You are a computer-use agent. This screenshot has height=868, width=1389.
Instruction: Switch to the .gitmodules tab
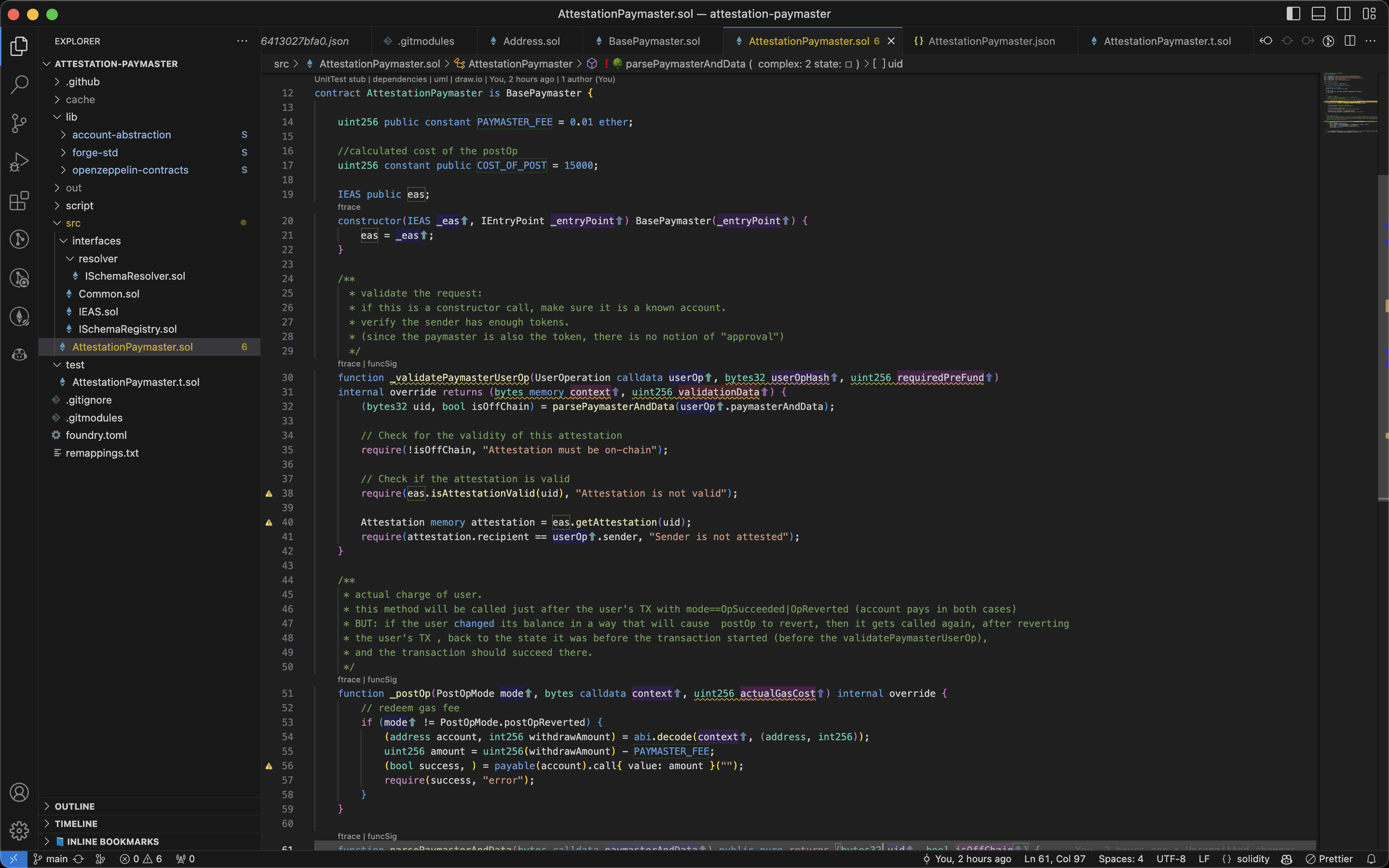pyautogui.click(x=425, y=41)
